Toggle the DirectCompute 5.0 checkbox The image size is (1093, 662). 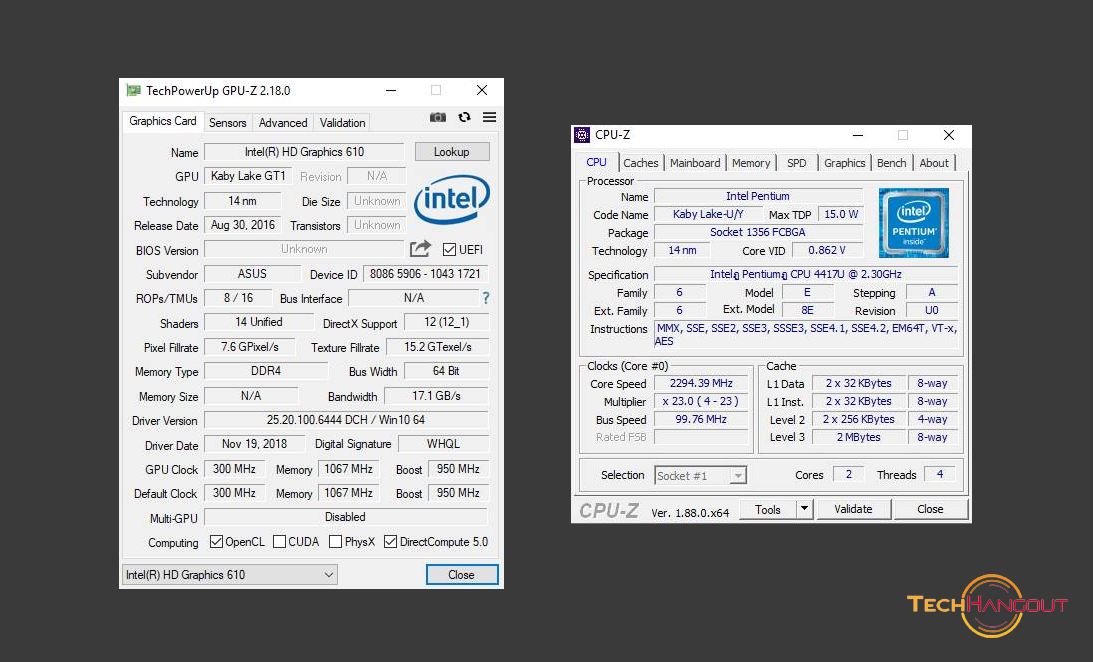click(x=390, y=541)
